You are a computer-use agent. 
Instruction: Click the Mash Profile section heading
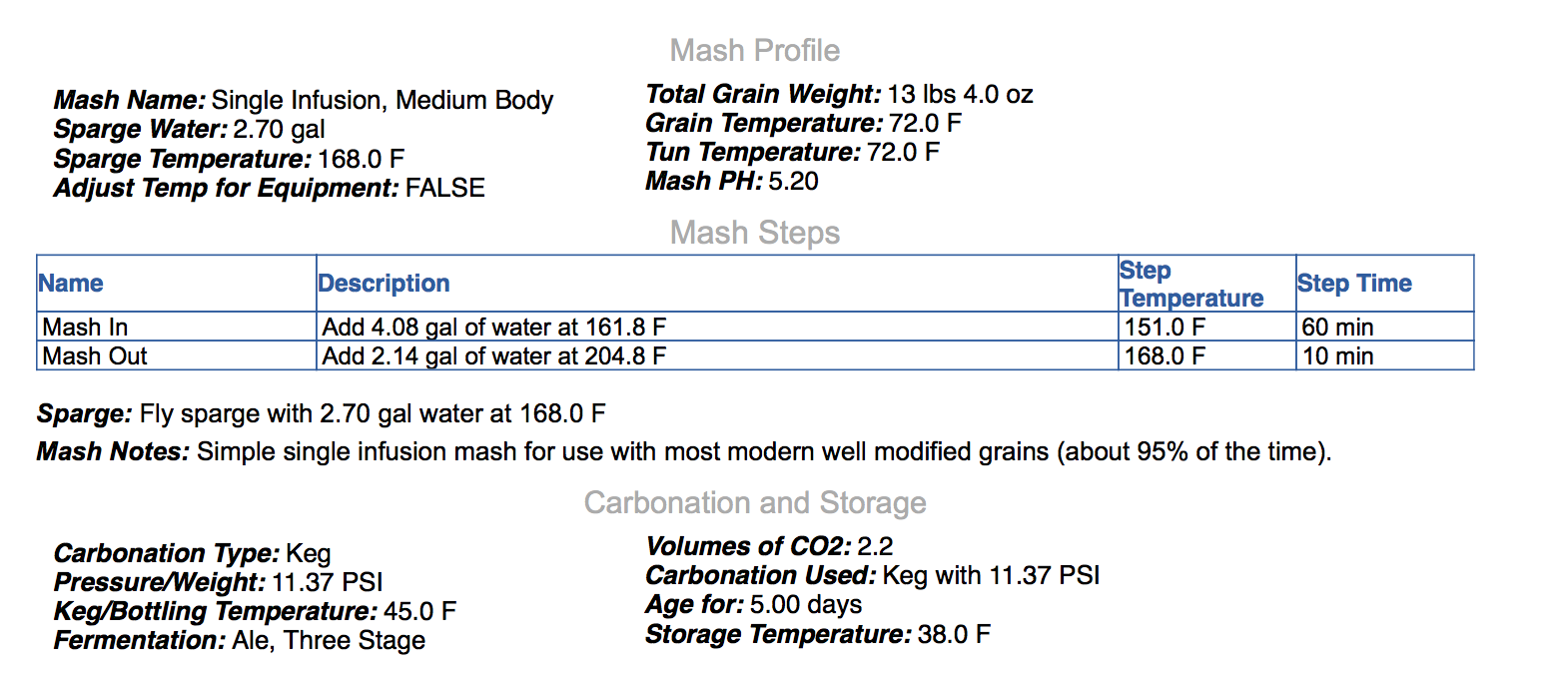pos(754,50)
